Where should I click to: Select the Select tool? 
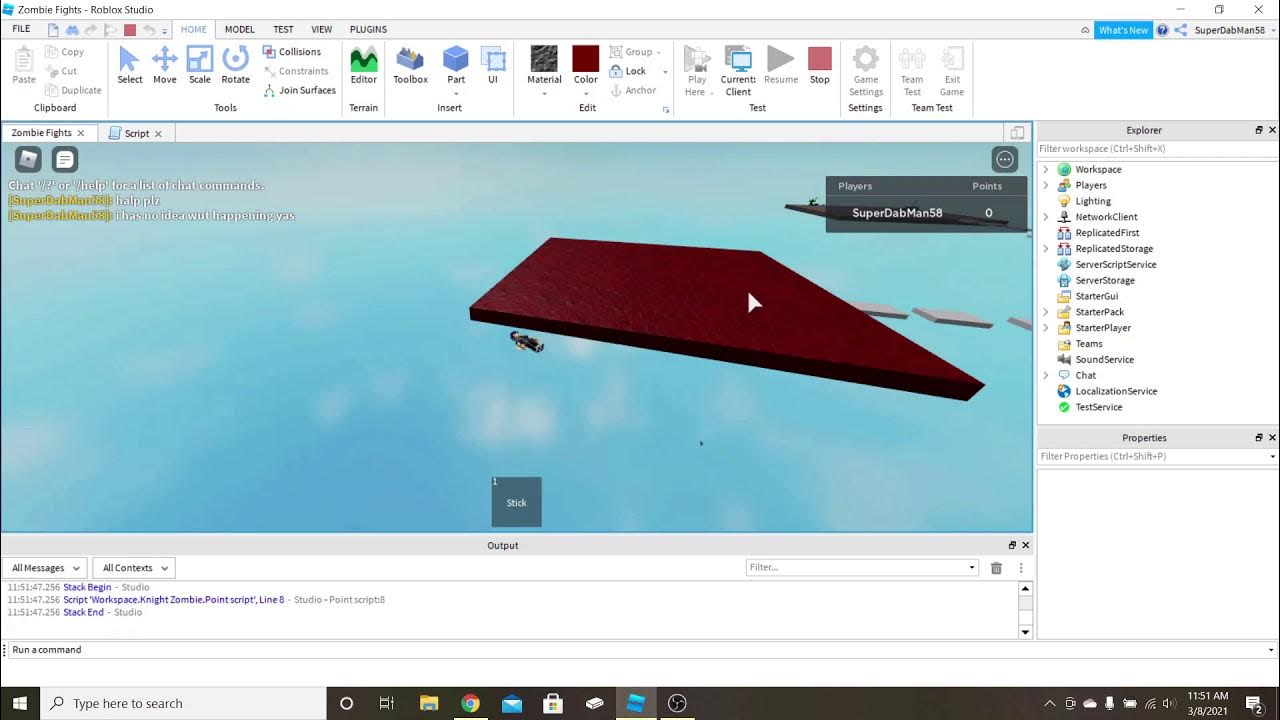tap(130, 65)
